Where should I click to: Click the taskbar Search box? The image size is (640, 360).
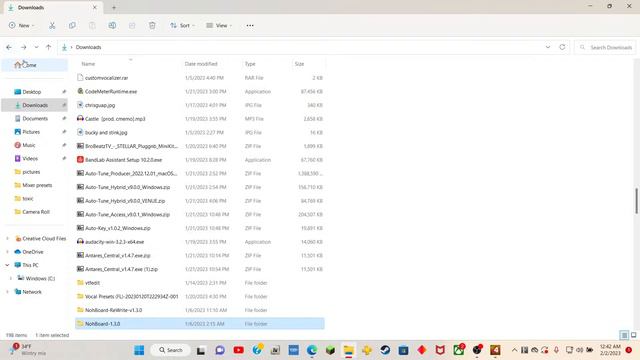pos(170,350)
